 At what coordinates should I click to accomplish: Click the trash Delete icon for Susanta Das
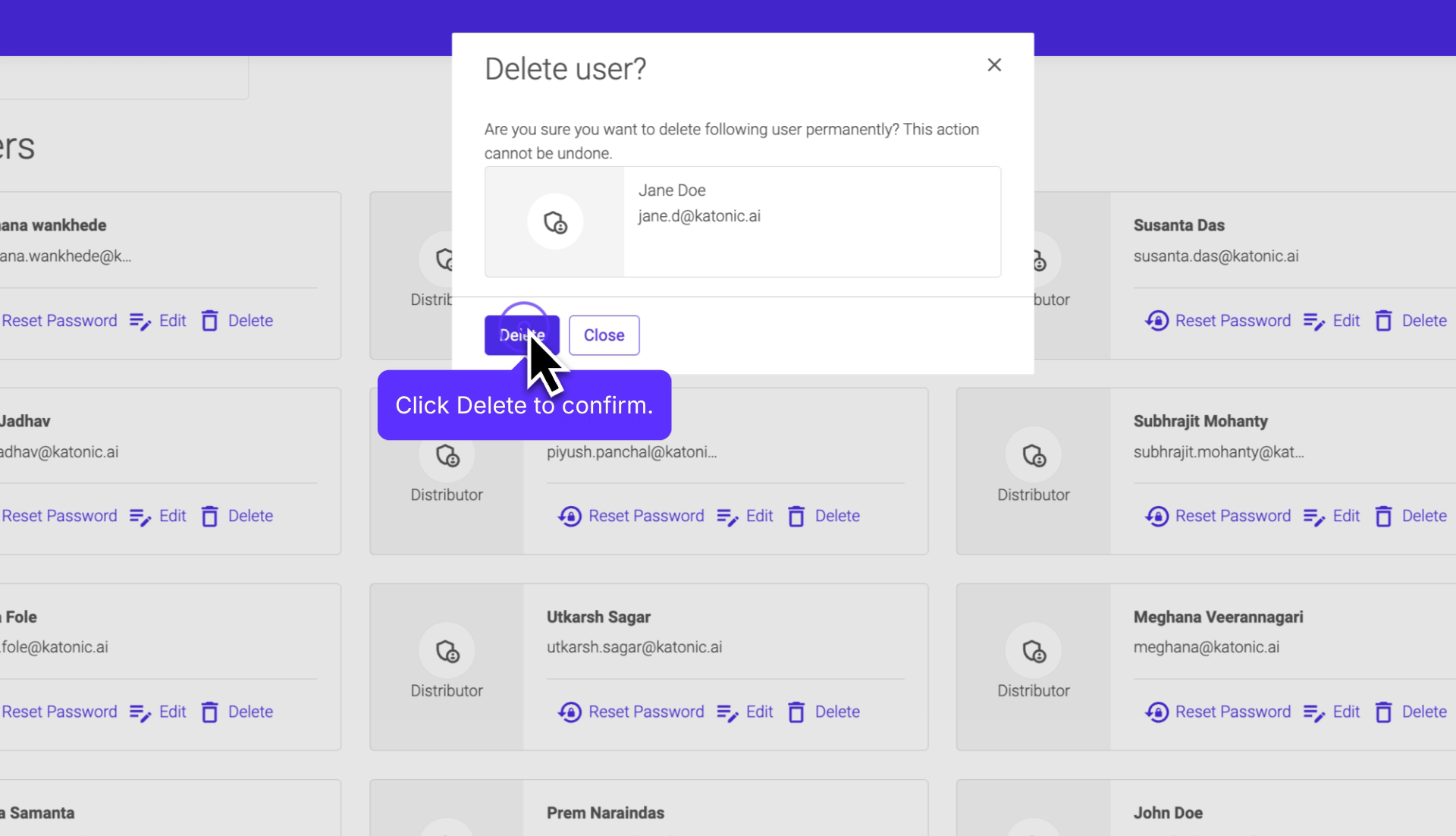(x=1385, y=320)
